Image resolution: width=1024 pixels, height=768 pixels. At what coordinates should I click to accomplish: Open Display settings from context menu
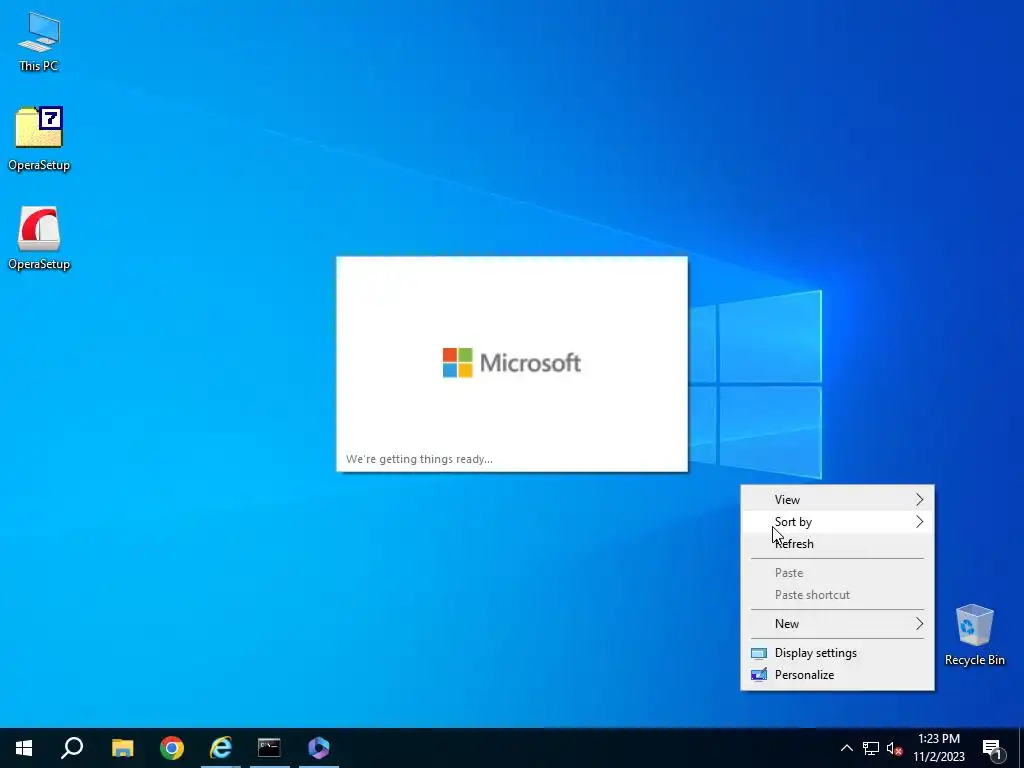[x=837, y=653]
